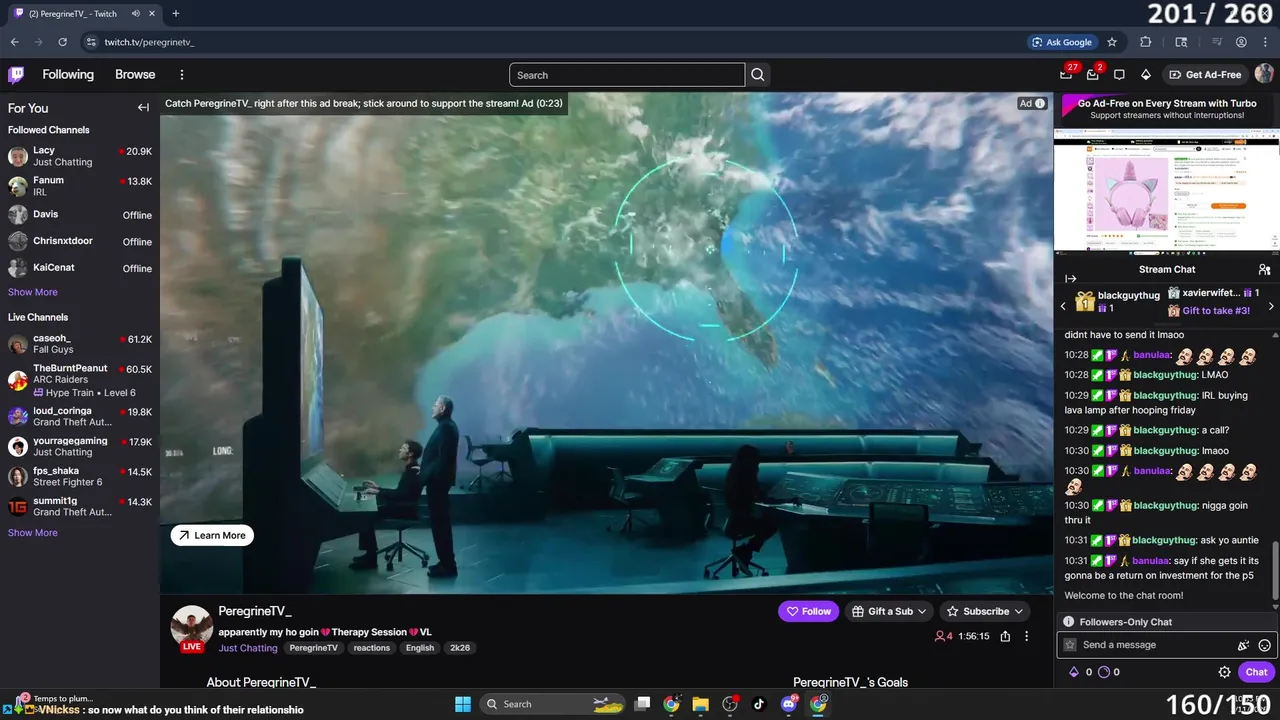Viewport: 1280px width, 720px height.
Task: Select the English tag
Action: (420, 648)
